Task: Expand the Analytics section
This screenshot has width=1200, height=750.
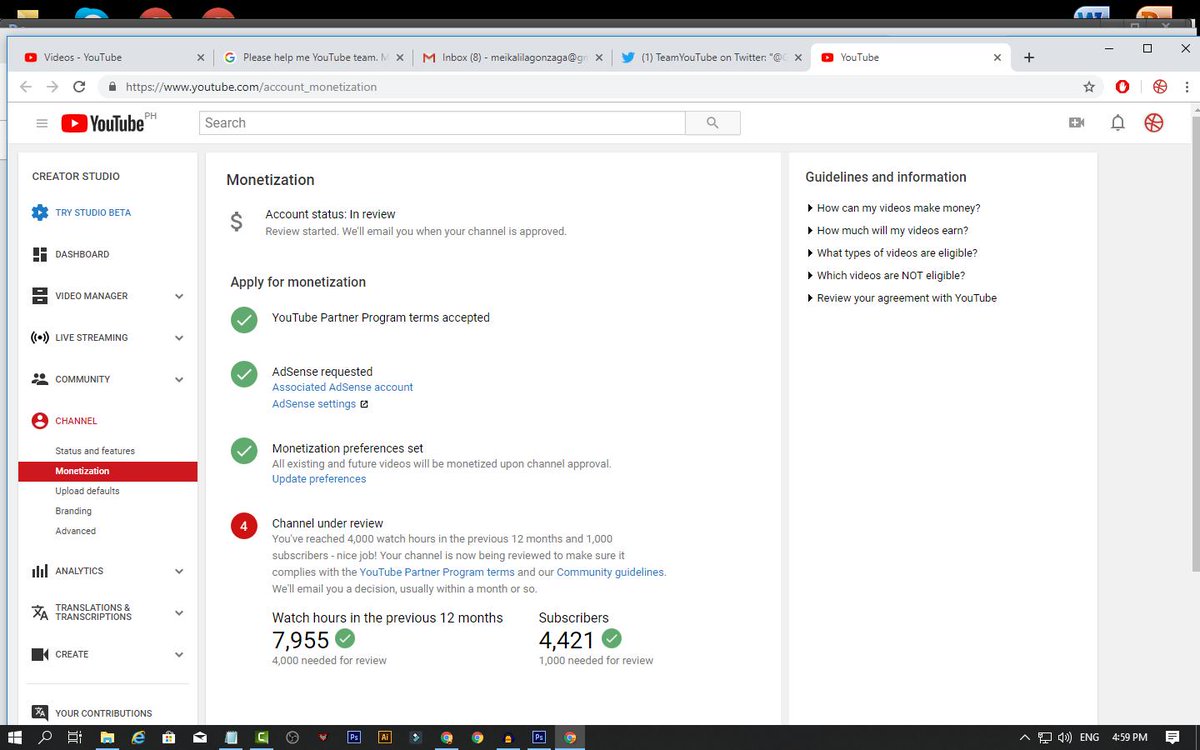Action: pos(179,571)
